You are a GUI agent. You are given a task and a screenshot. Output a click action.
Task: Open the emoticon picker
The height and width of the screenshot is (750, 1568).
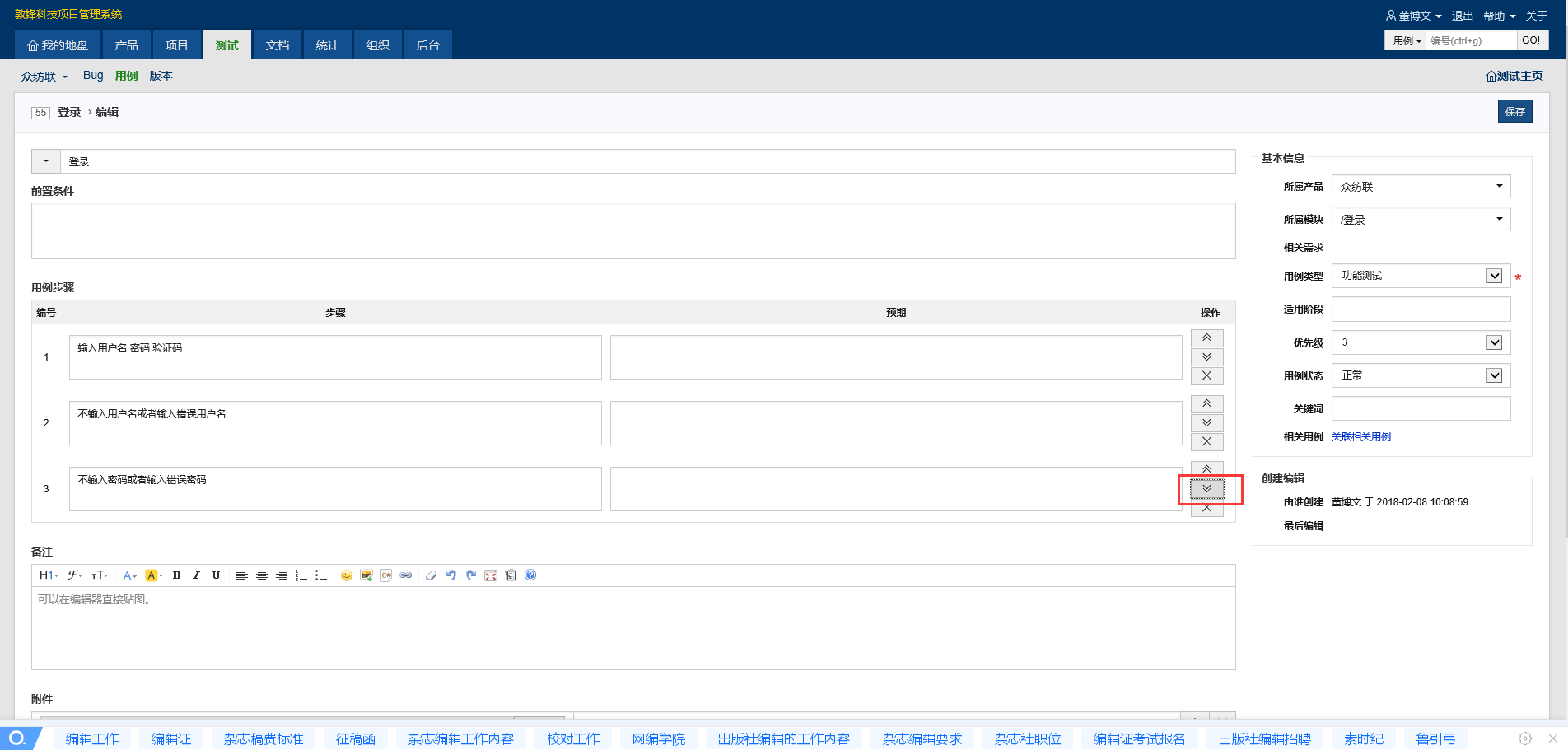click(x=346, y=575)
